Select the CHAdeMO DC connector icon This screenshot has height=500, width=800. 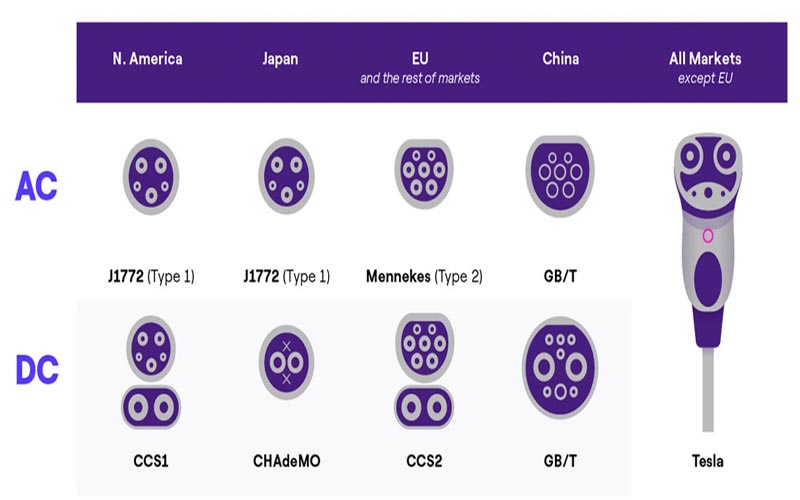pyautogui.click(x=286, y=363)
